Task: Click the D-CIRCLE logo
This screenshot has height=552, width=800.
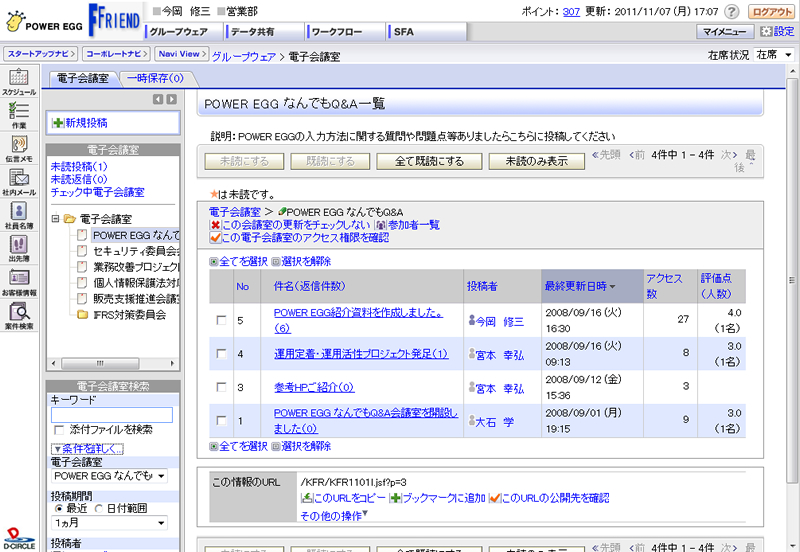Action: click(x=19, y=539)
